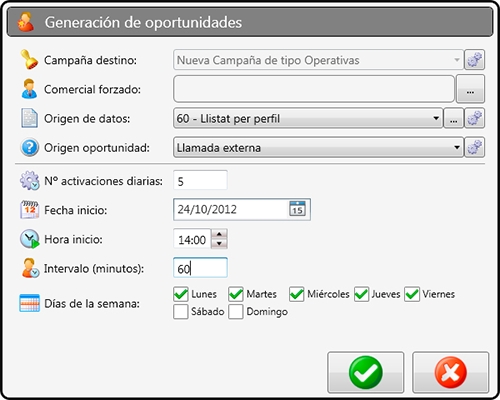
Task: Enable the Domingo checkbox
Action: (x=236, y=312)
